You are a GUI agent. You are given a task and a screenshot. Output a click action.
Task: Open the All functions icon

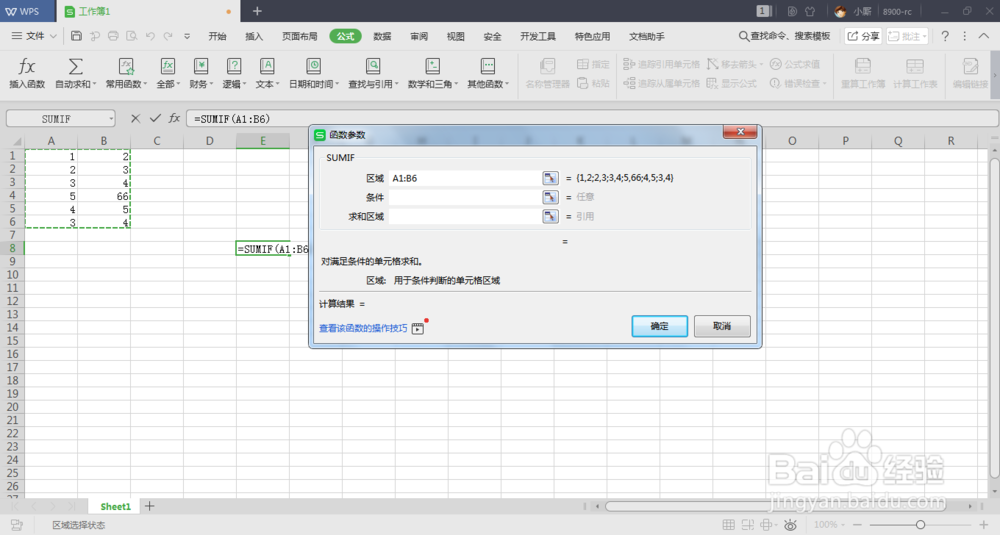[x=168, y=66]
